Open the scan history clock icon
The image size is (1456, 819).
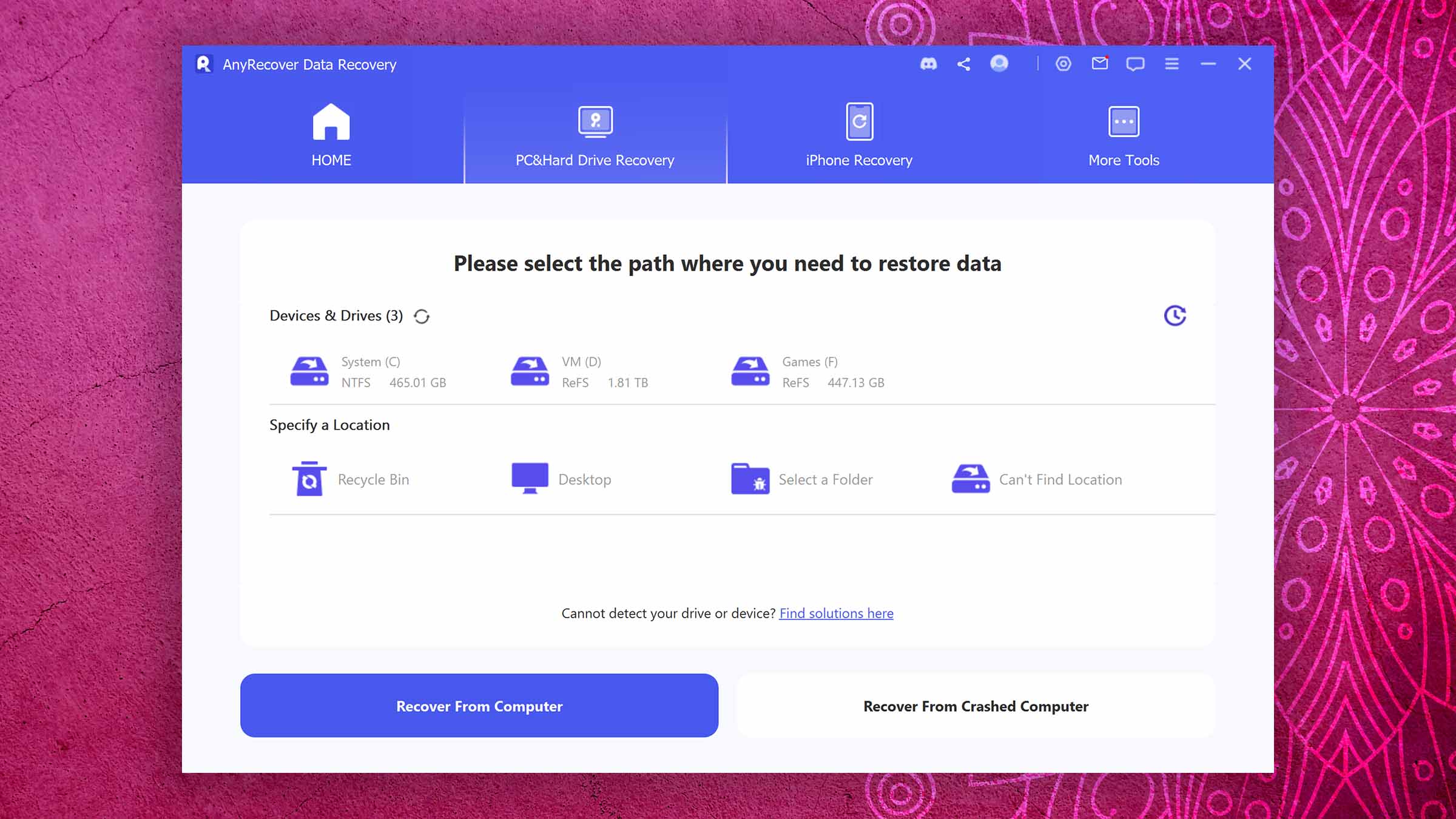coord(1175,315)
